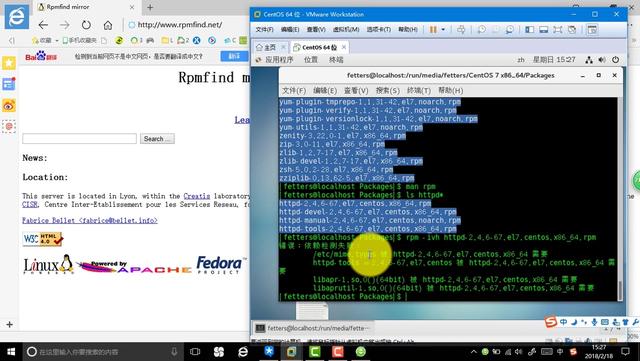The height and width of the screenshot is (361, 640).
Task: Open the Windows Start menu
Action: coord(11,352)
